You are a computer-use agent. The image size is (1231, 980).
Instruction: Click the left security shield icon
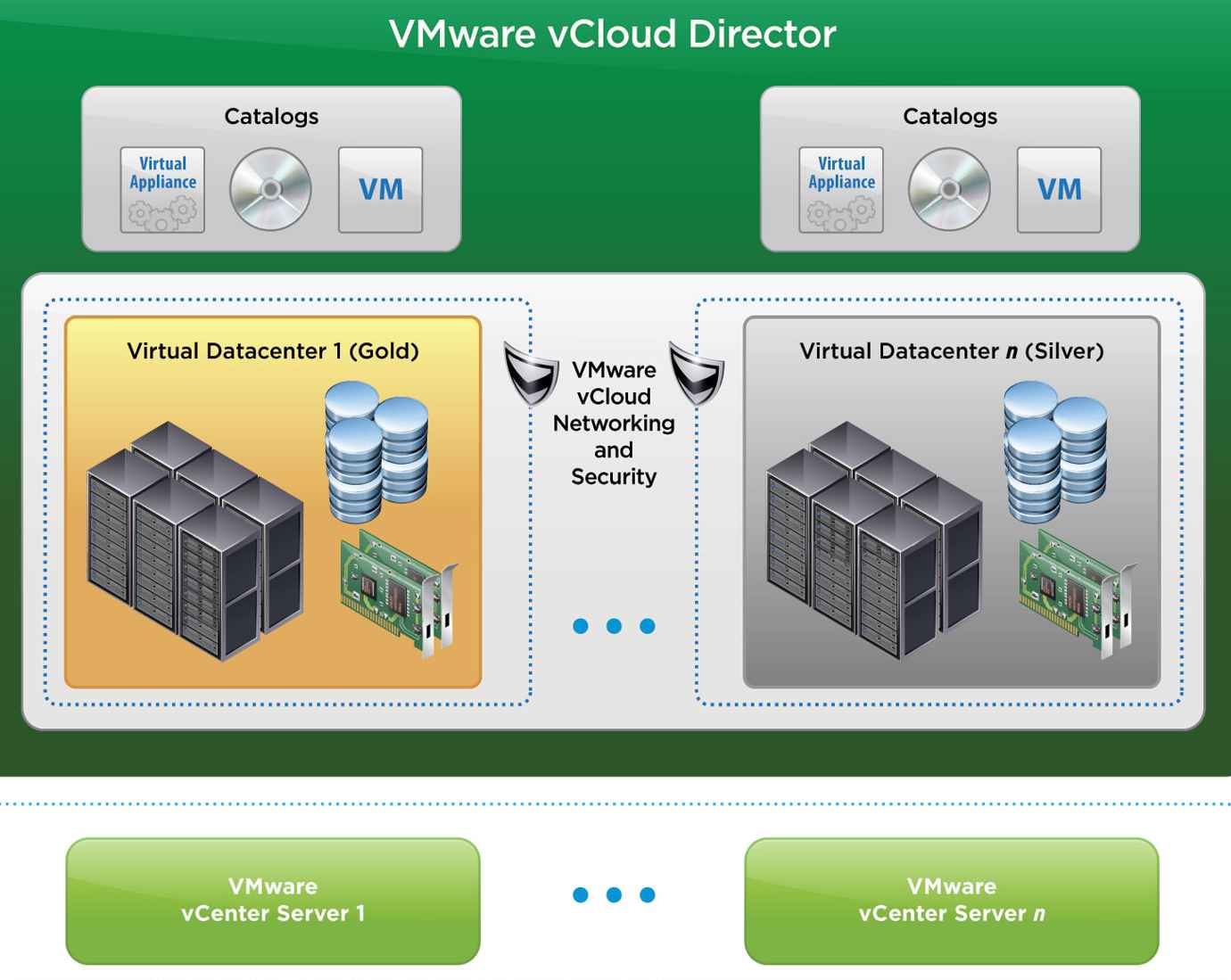pyautogui.click(x=532, y=373)
